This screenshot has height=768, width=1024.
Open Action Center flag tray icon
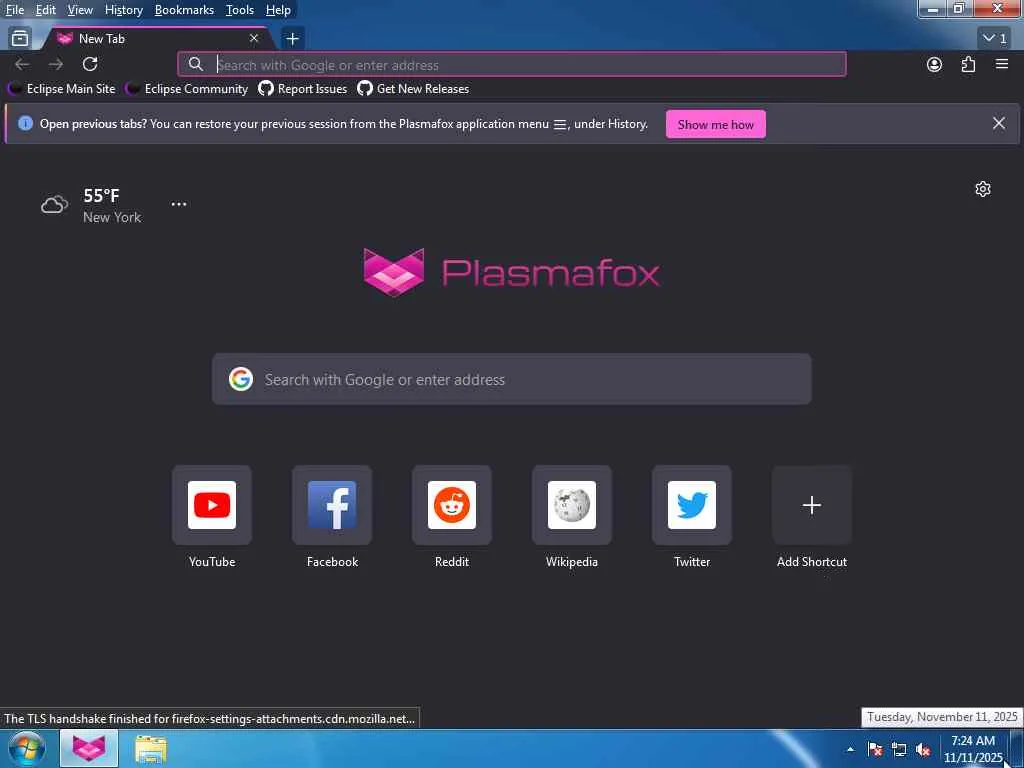tap(875, 749)
